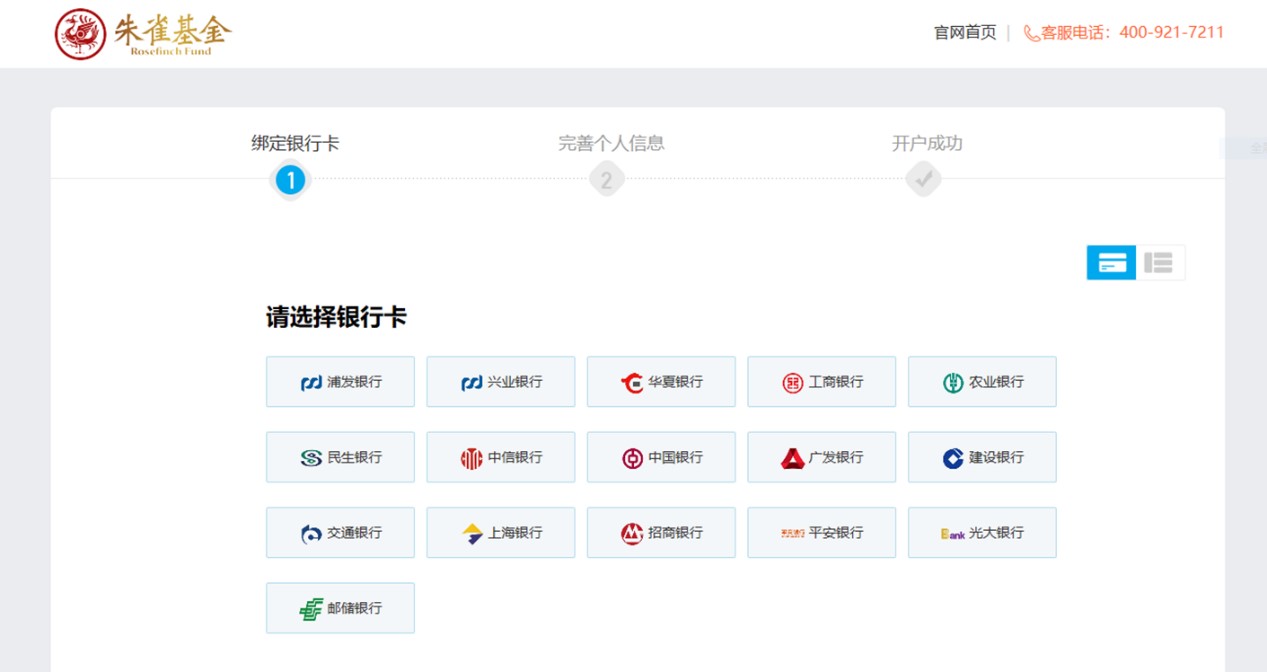1267x672 pixels.
Task: Click the checkmark step circle
Action: (923, 180)
